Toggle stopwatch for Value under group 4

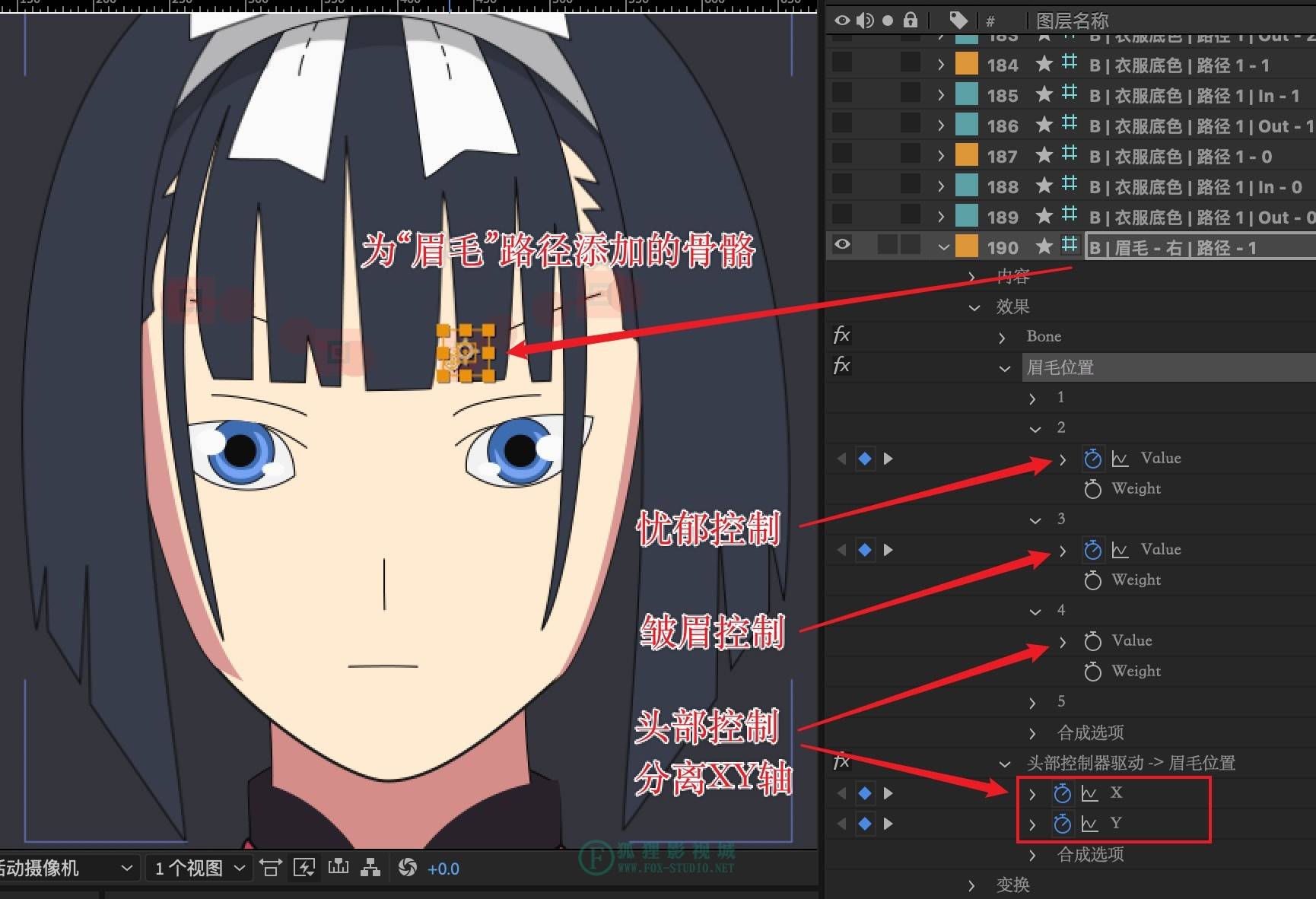[x=1092, y=641]
